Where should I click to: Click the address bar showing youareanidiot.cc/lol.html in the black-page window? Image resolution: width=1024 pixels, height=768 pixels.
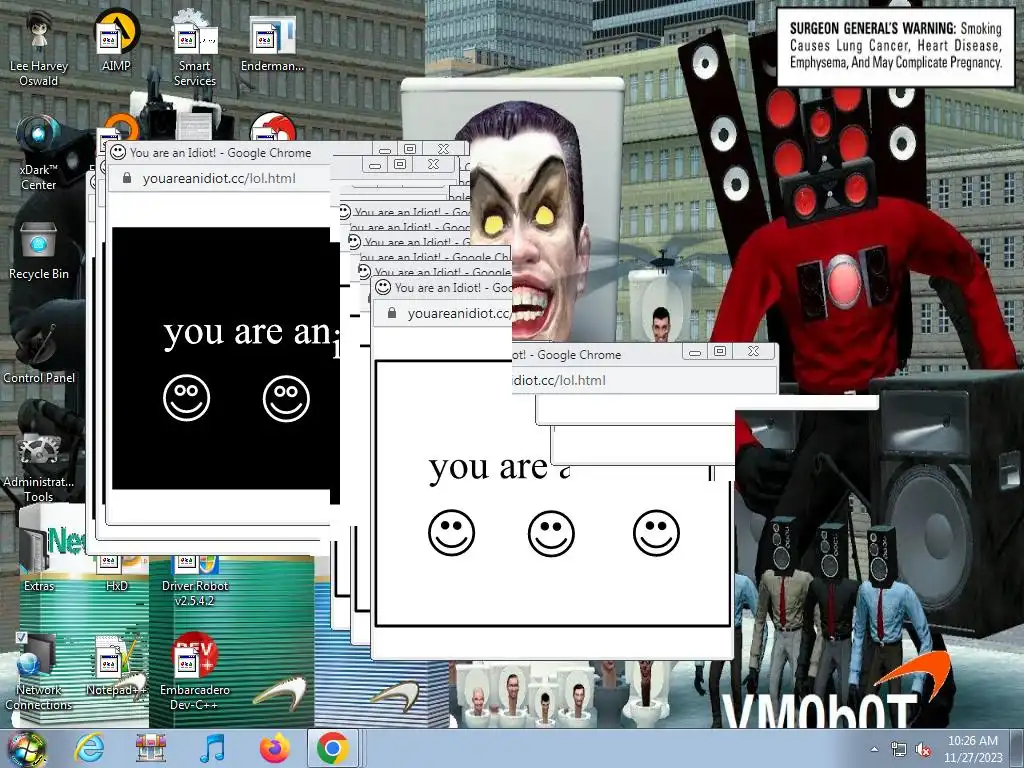click(x=219, y=178)
